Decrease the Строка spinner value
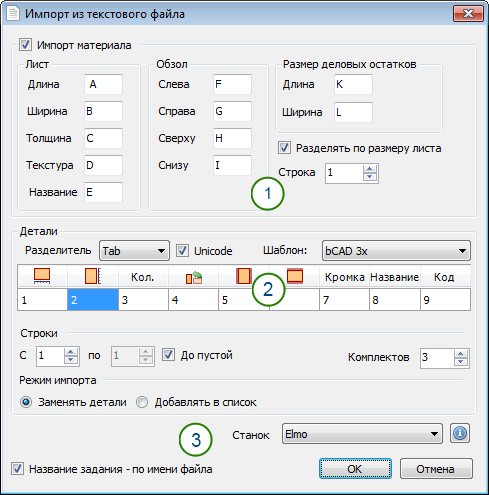 click(370, 177)
